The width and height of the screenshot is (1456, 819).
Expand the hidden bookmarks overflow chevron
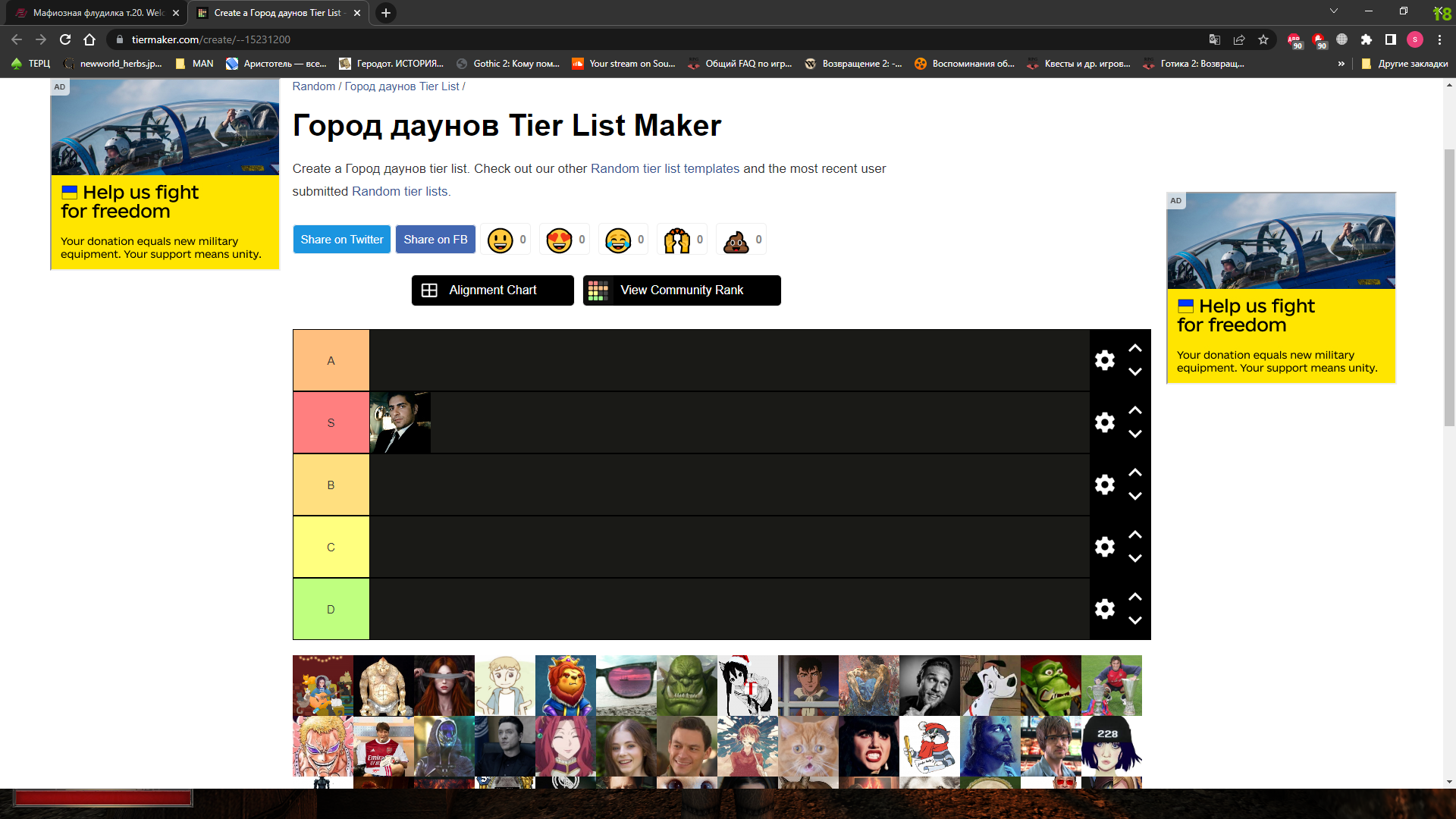click(x=1342, y=64)
